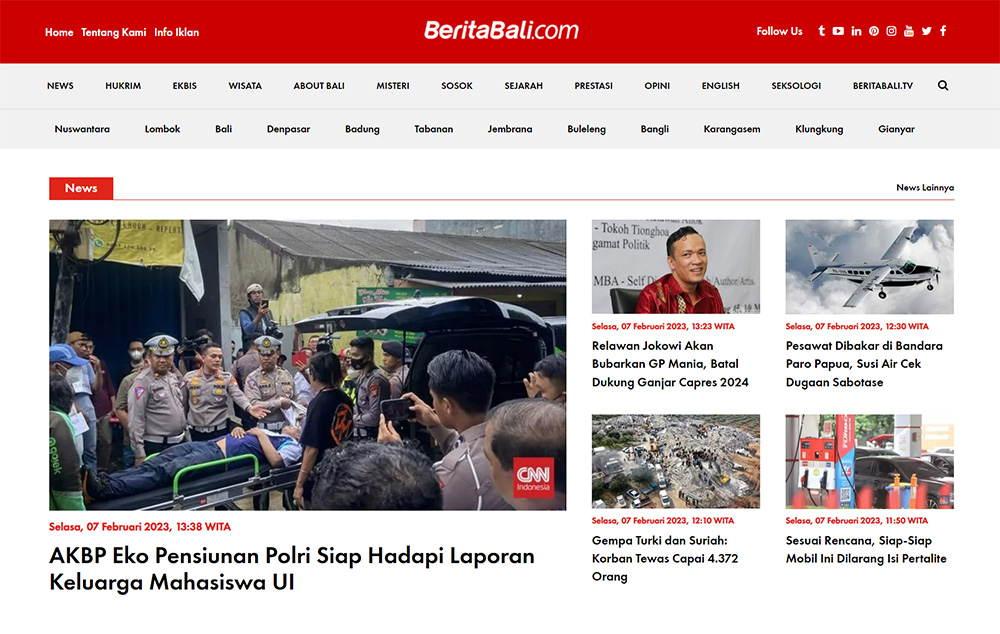
Task: Select the HUKRIM menu item
Action: click(123, 85)
